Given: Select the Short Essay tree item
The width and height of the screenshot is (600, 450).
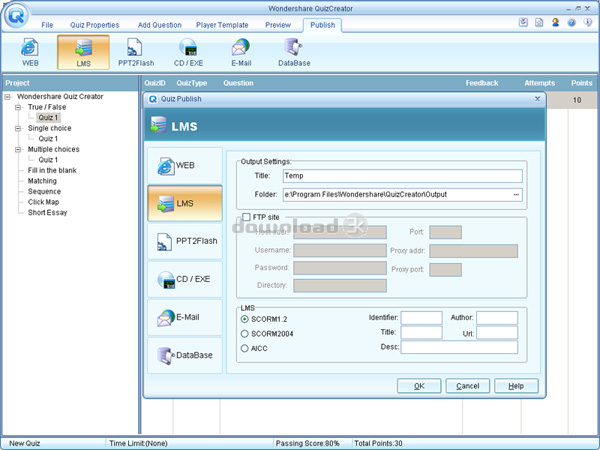Looking at the screenshot, I should [47, 212].
